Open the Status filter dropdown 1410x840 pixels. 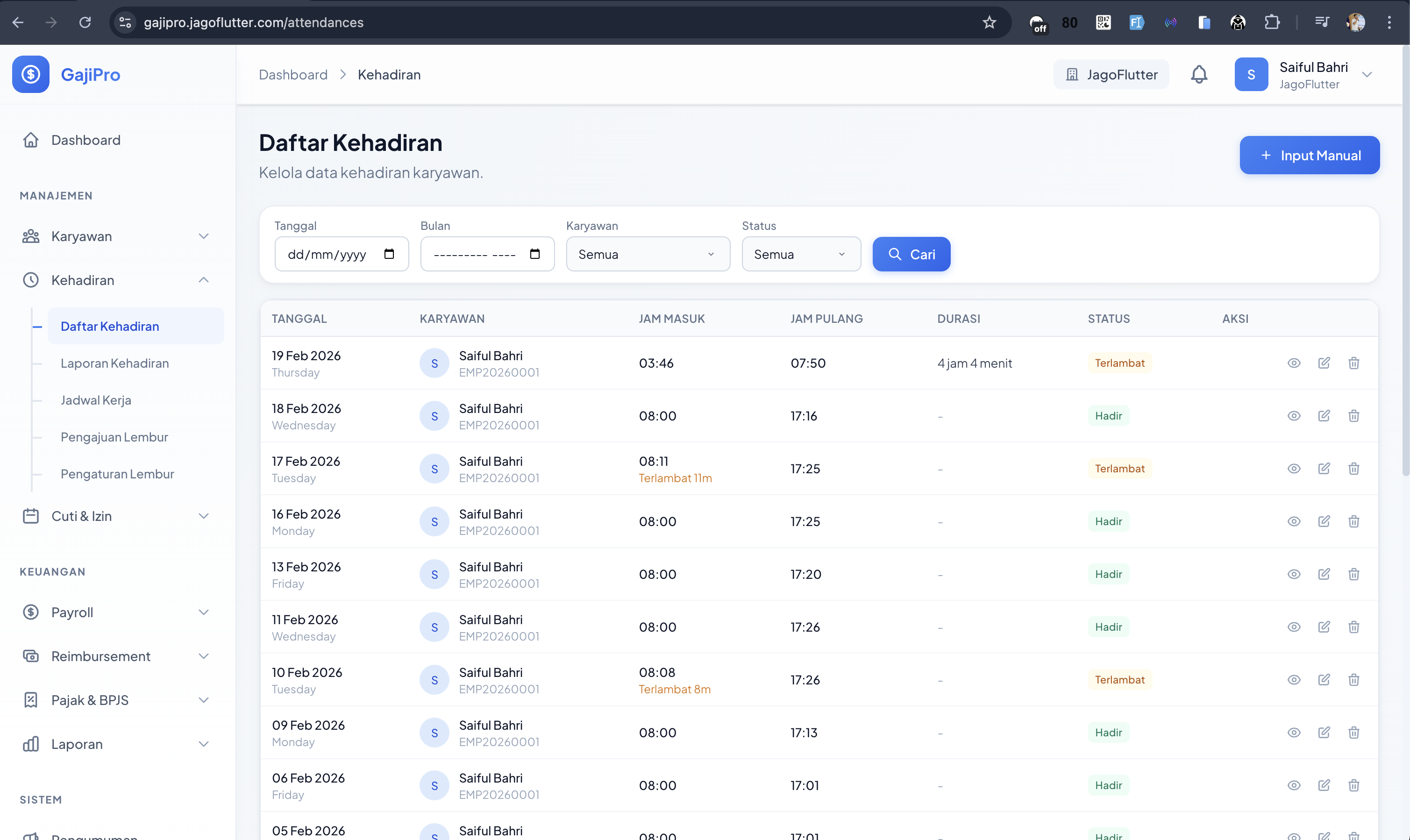(801, 254)
